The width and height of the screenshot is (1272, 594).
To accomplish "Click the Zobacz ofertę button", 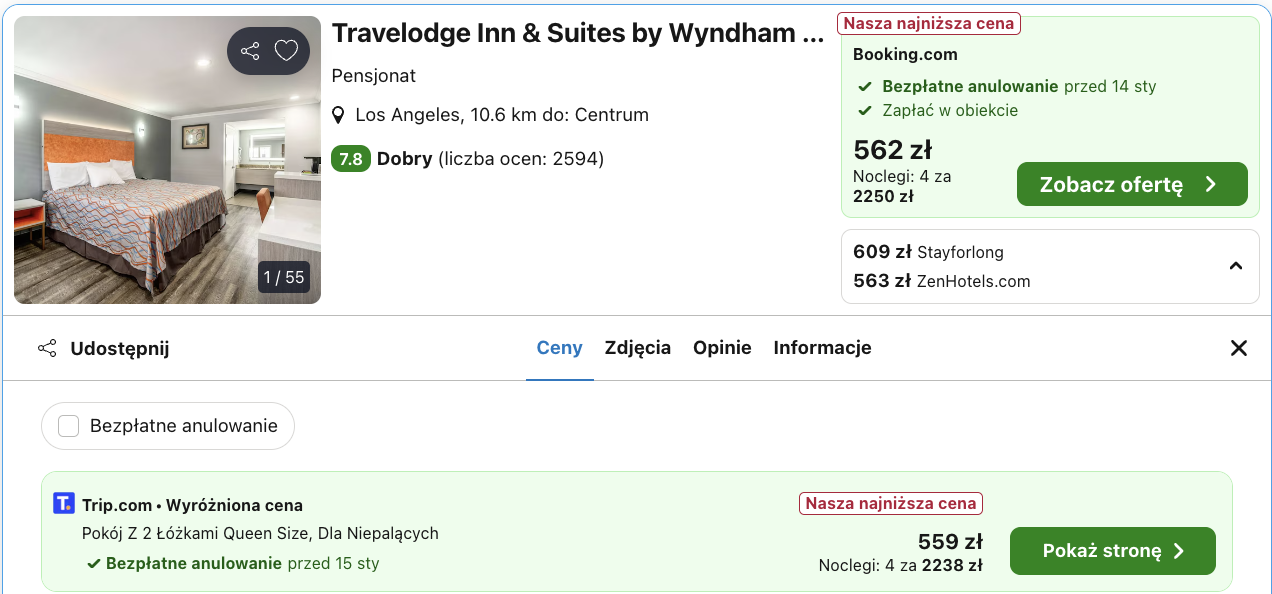I will pos(1131,184).
